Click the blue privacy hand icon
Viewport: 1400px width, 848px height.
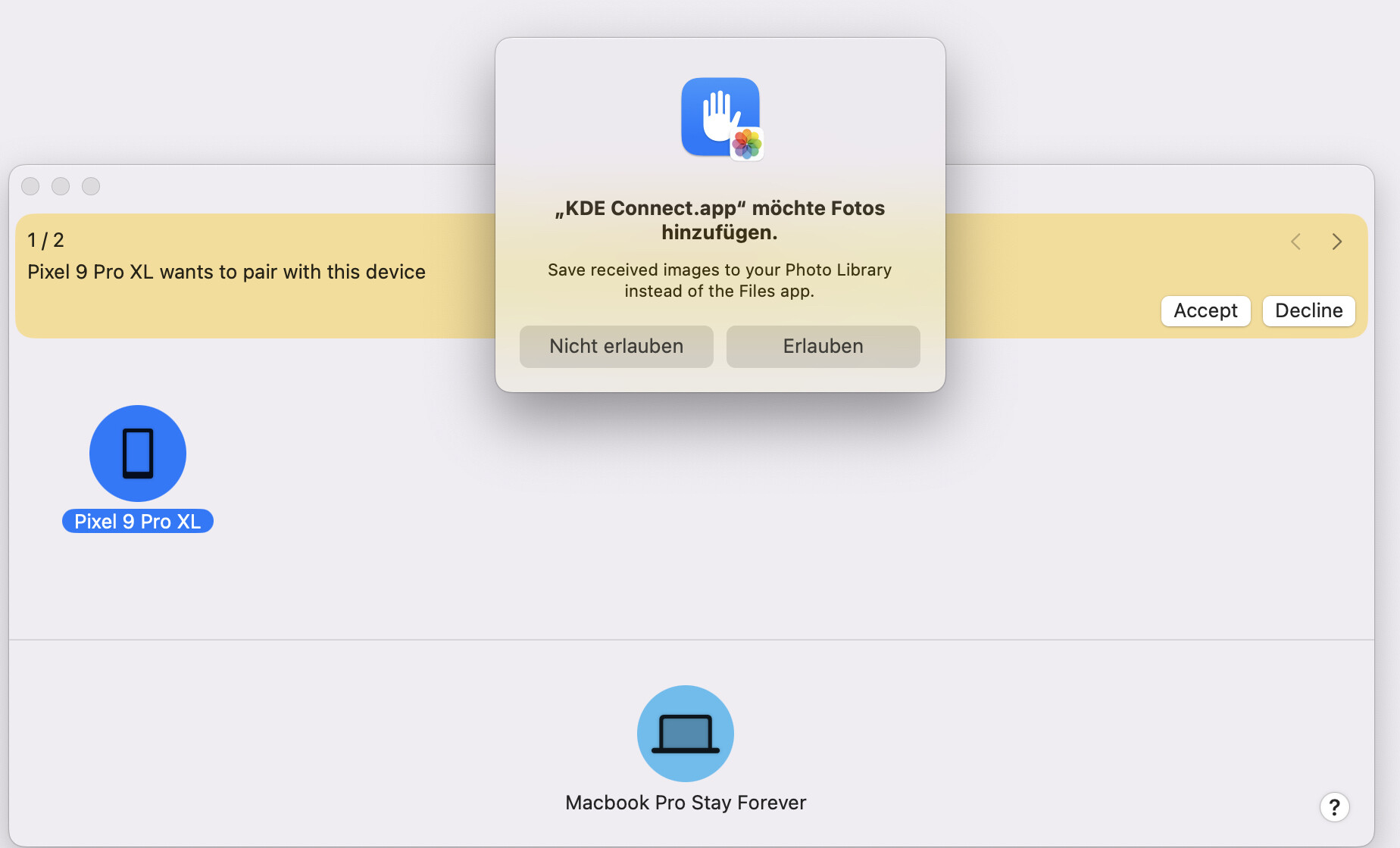716,116
